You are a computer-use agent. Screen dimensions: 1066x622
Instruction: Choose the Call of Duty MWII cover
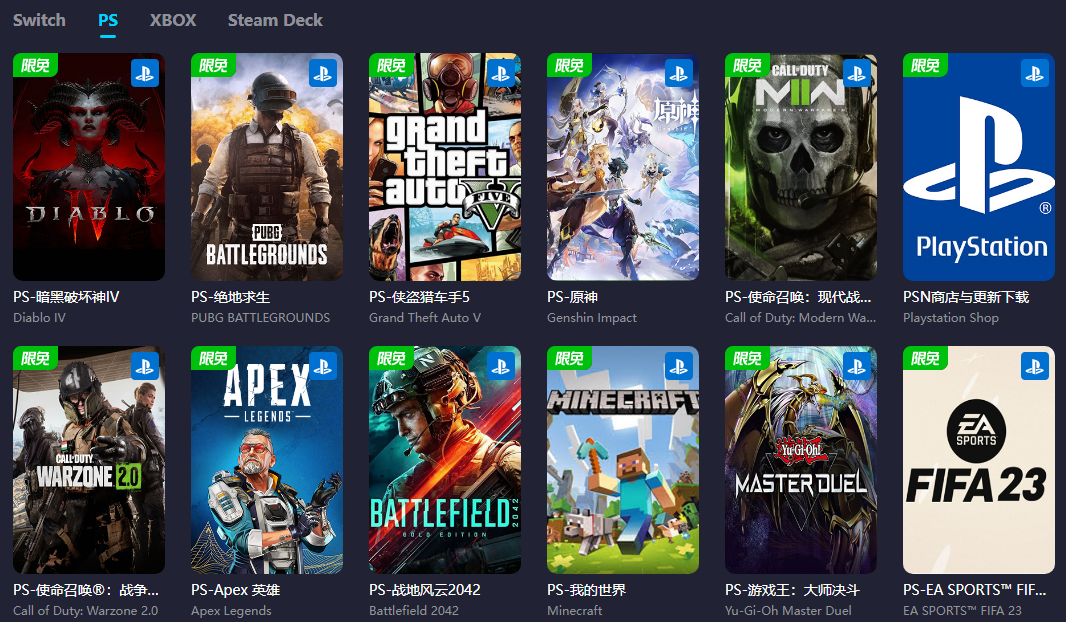point(801,167)
